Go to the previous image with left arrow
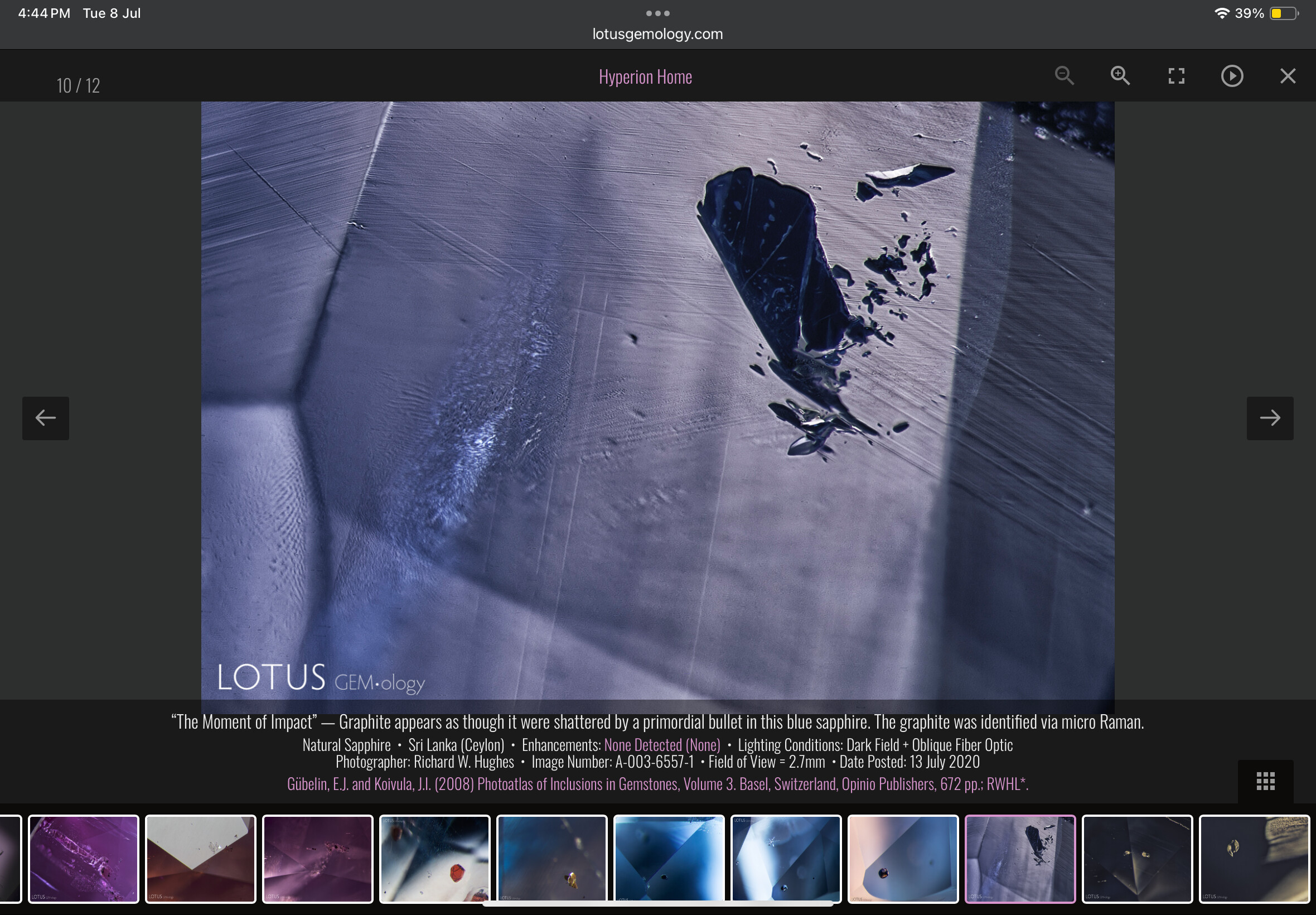Viewport: 1316px width, 915px height. click(x=46, y=418)
